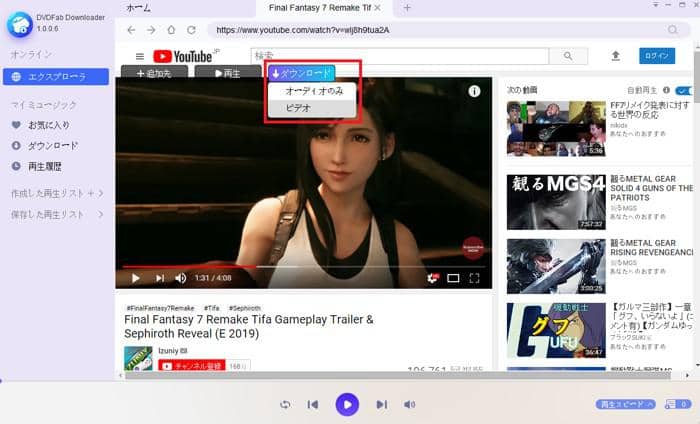This screenshot has width=700, height=424.
Task: Skip to the next track in the bottom bar
Action: 381,404
